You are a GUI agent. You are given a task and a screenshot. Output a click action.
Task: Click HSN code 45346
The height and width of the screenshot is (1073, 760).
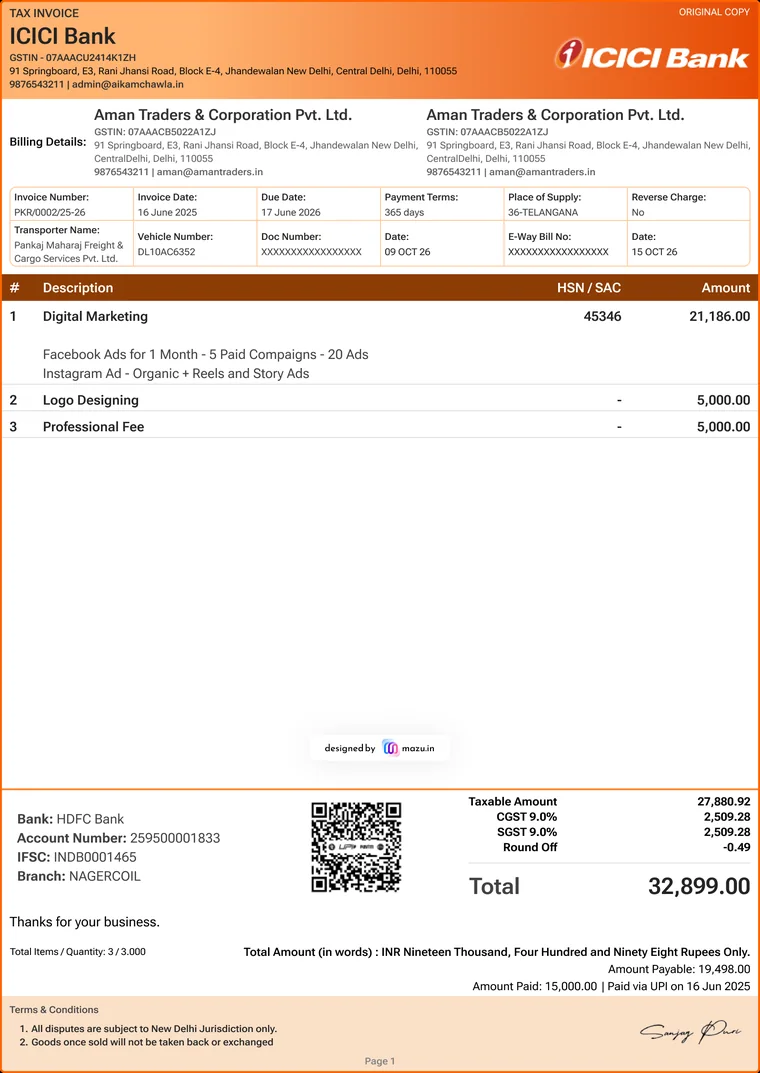[602, 316]
